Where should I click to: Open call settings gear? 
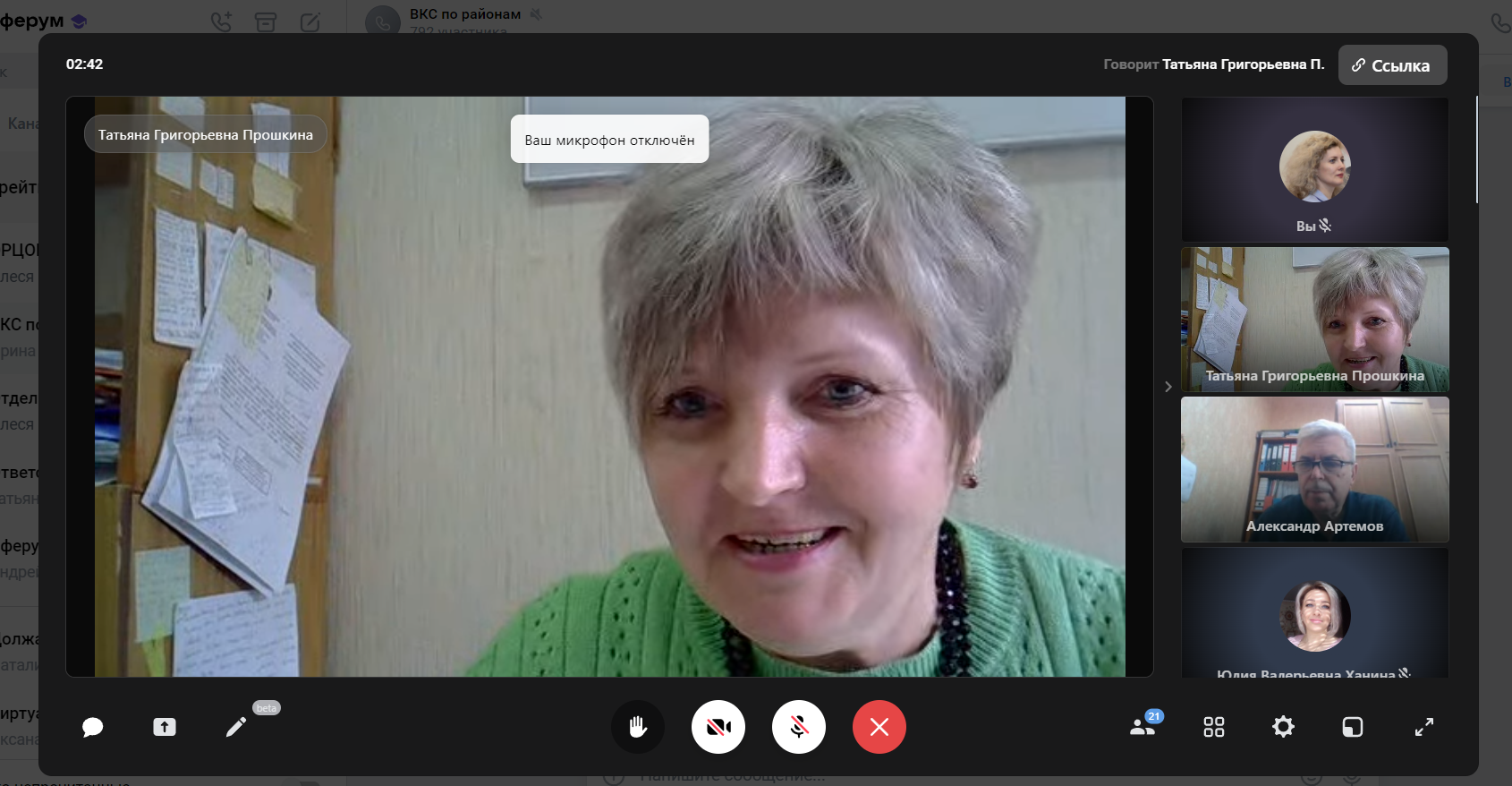[1283, 727]
